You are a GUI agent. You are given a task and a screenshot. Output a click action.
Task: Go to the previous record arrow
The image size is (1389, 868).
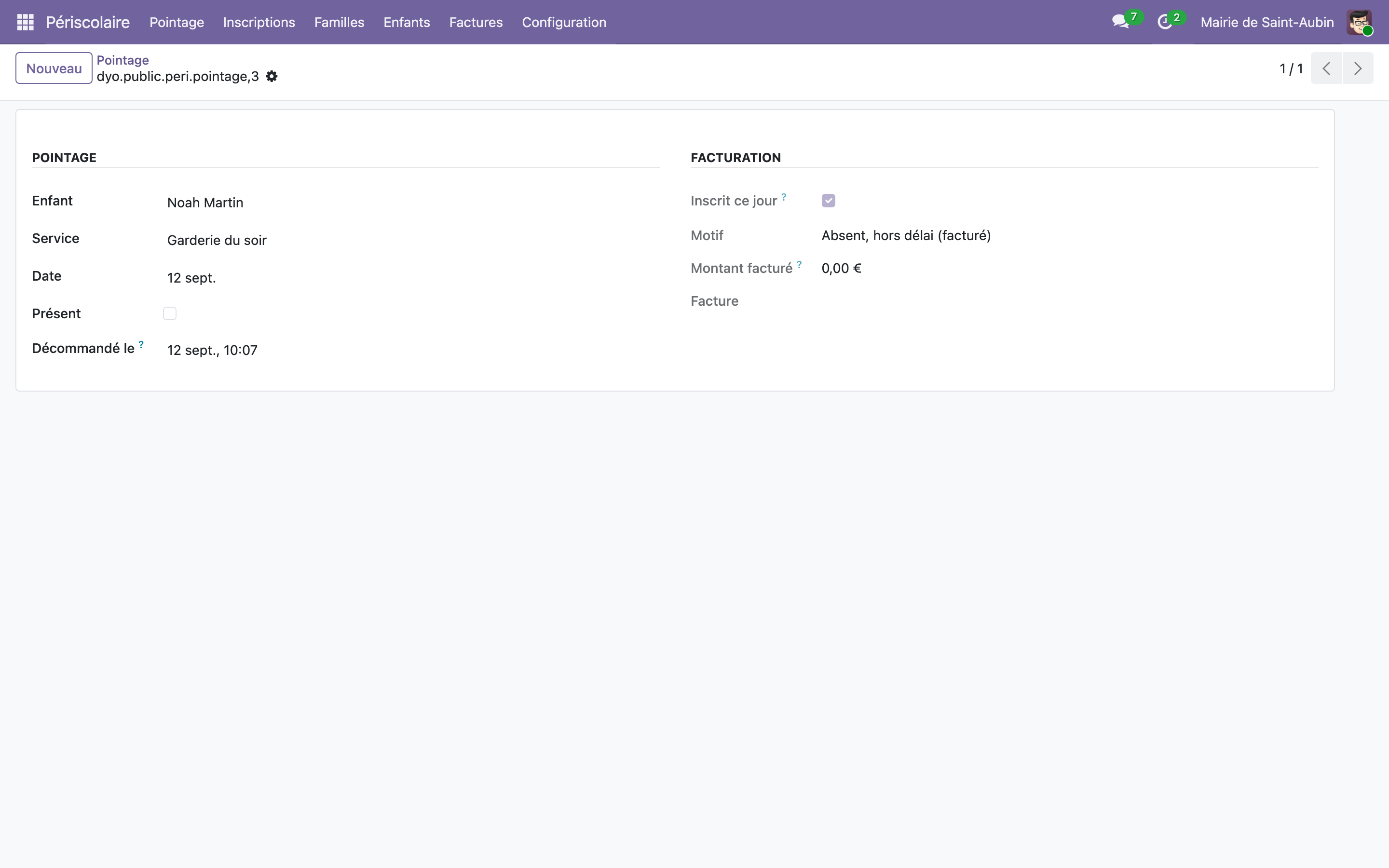pyautogui.click(x=1326, y=68)
